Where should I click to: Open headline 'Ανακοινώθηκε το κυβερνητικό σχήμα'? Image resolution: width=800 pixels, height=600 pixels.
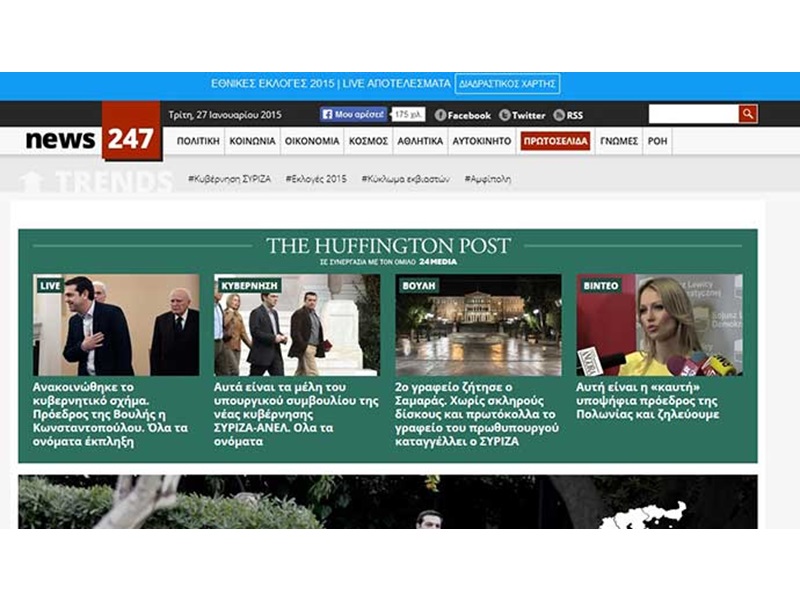coord(110,414)
